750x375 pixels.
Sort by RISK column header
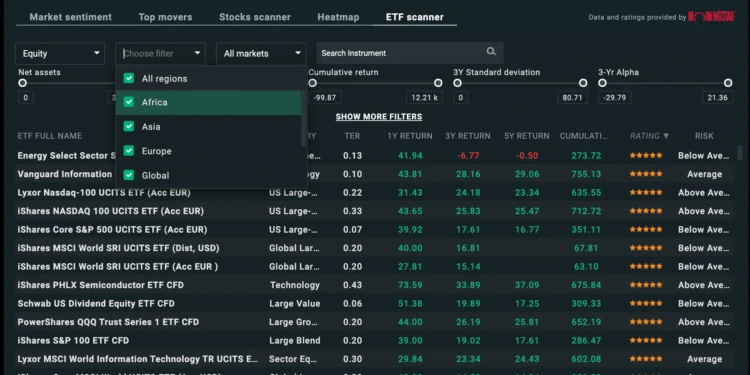pos(704,136)
